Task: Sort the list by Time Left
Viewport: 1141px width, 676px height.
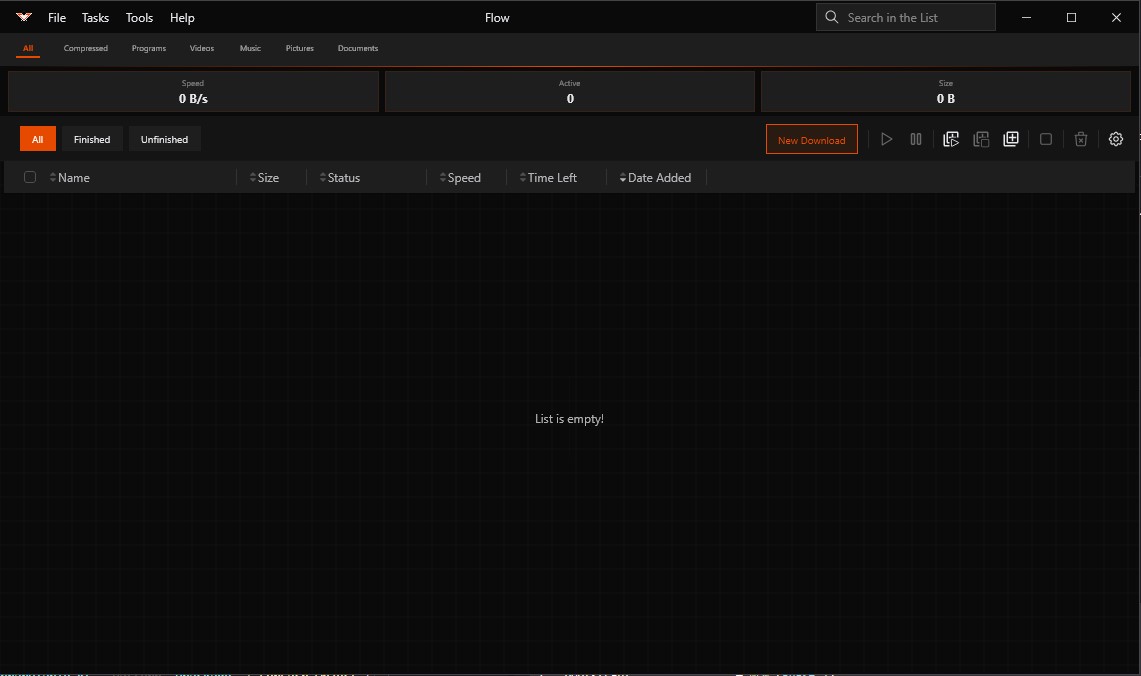Action: pos(548,178)
